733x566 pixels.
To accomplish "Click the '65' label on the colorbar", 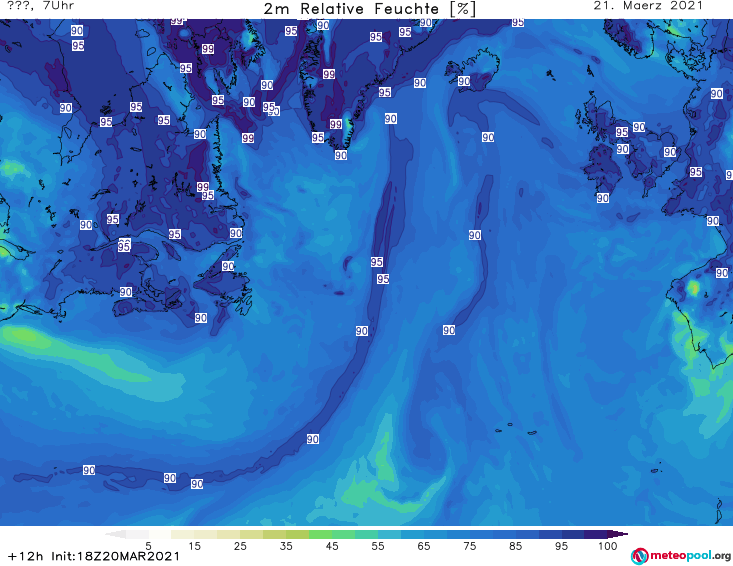I will click(424, 546).
